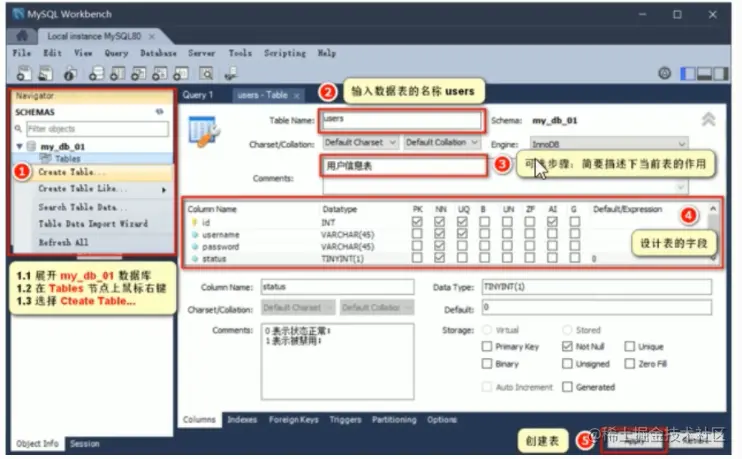Expand the Create Table Like submenu arrow
Viewport: 742px width, 459px height.
pyautogui.click(x=164, y=190)
